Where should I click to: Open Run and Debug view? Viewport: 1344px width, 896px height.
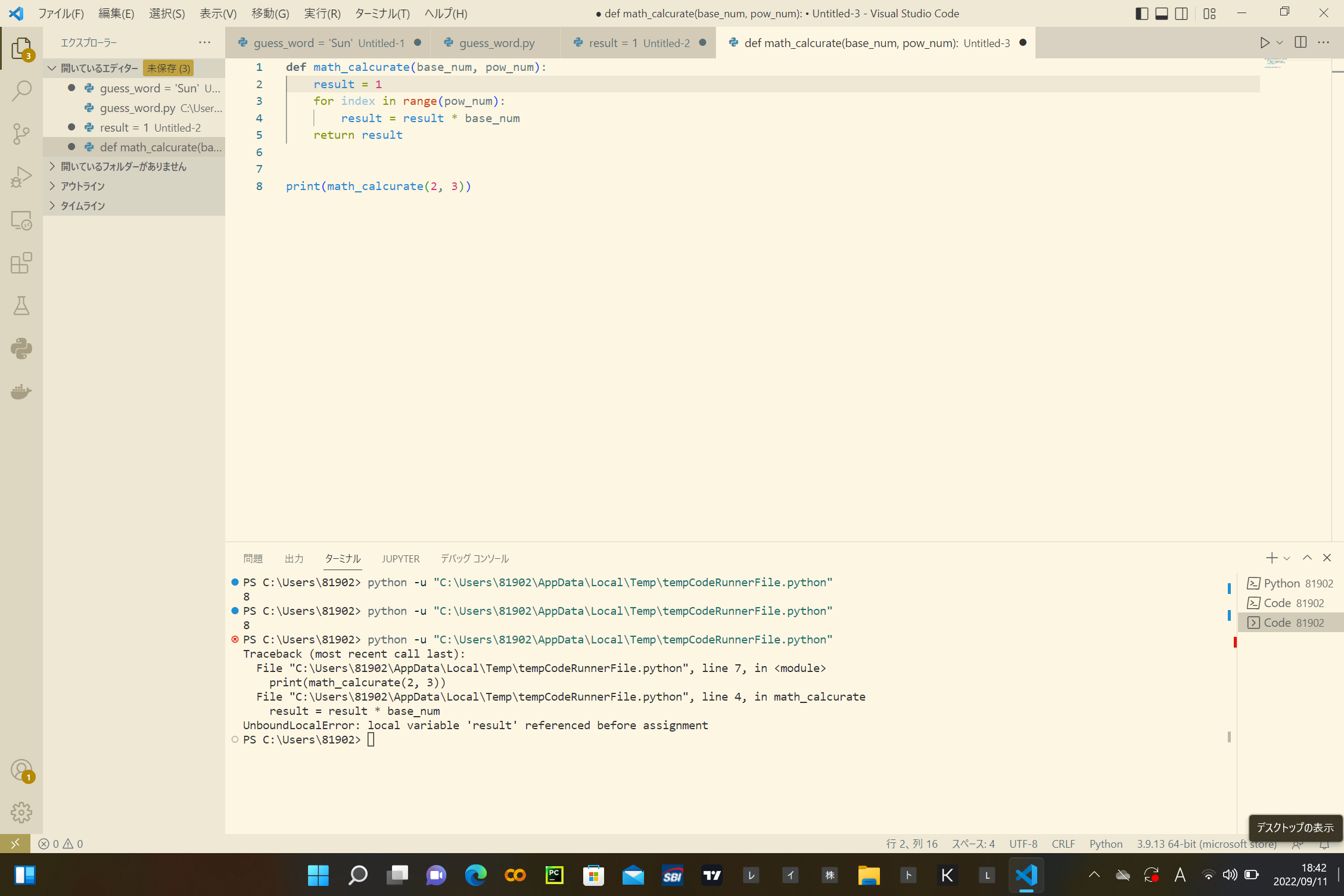click(x=21, y=177)
